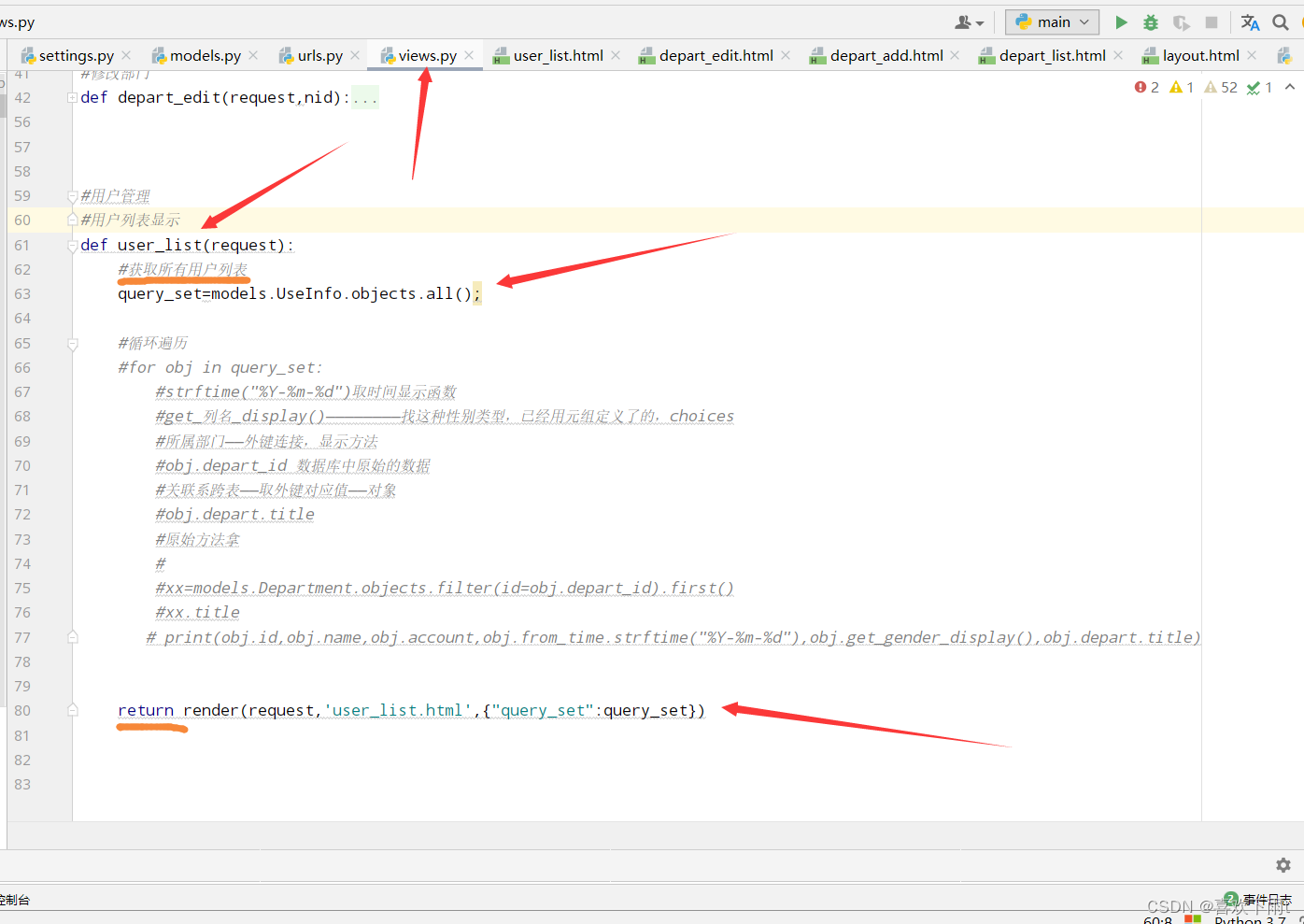Click the gray Stop square icon
Viewport: 1304px width, 924px height.
point(1212,22)
